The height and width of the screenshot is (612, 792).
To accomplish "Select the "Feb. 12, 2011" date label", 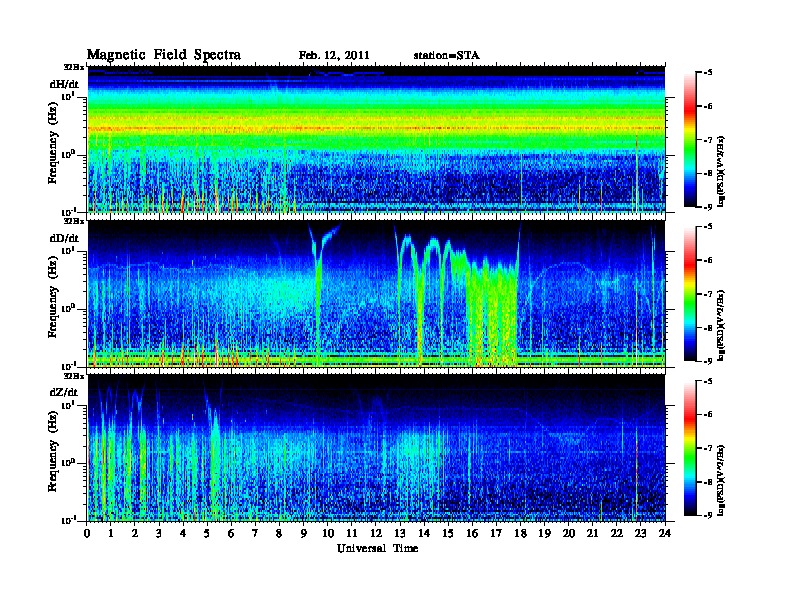I will click(334, 56).
